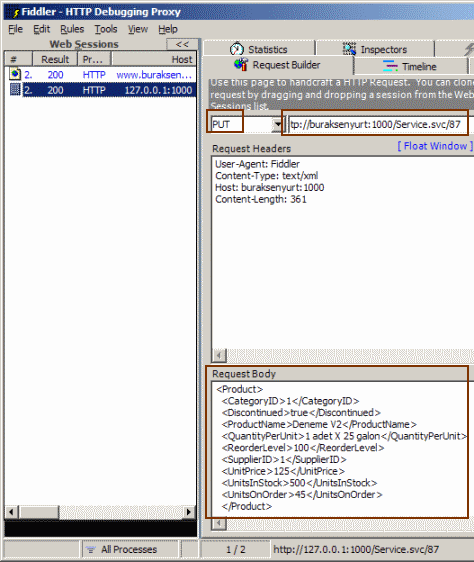Click the Fiddler lightning icon in title bar
This screenshot has height=562, width=474.
(15, 13)
